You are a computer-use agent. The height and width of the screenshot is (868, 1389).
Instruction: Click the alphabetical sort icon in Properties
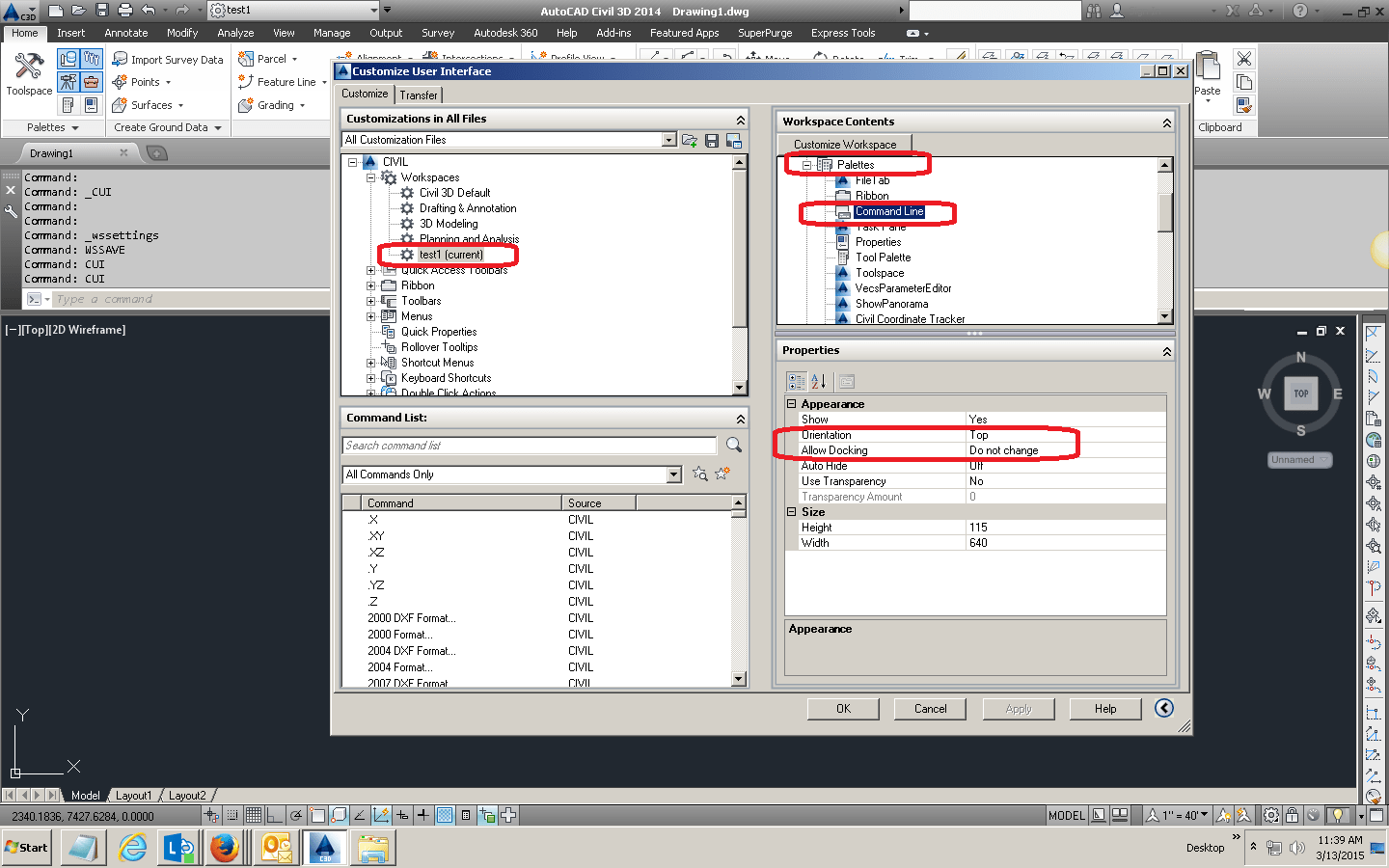pos(819,381)
